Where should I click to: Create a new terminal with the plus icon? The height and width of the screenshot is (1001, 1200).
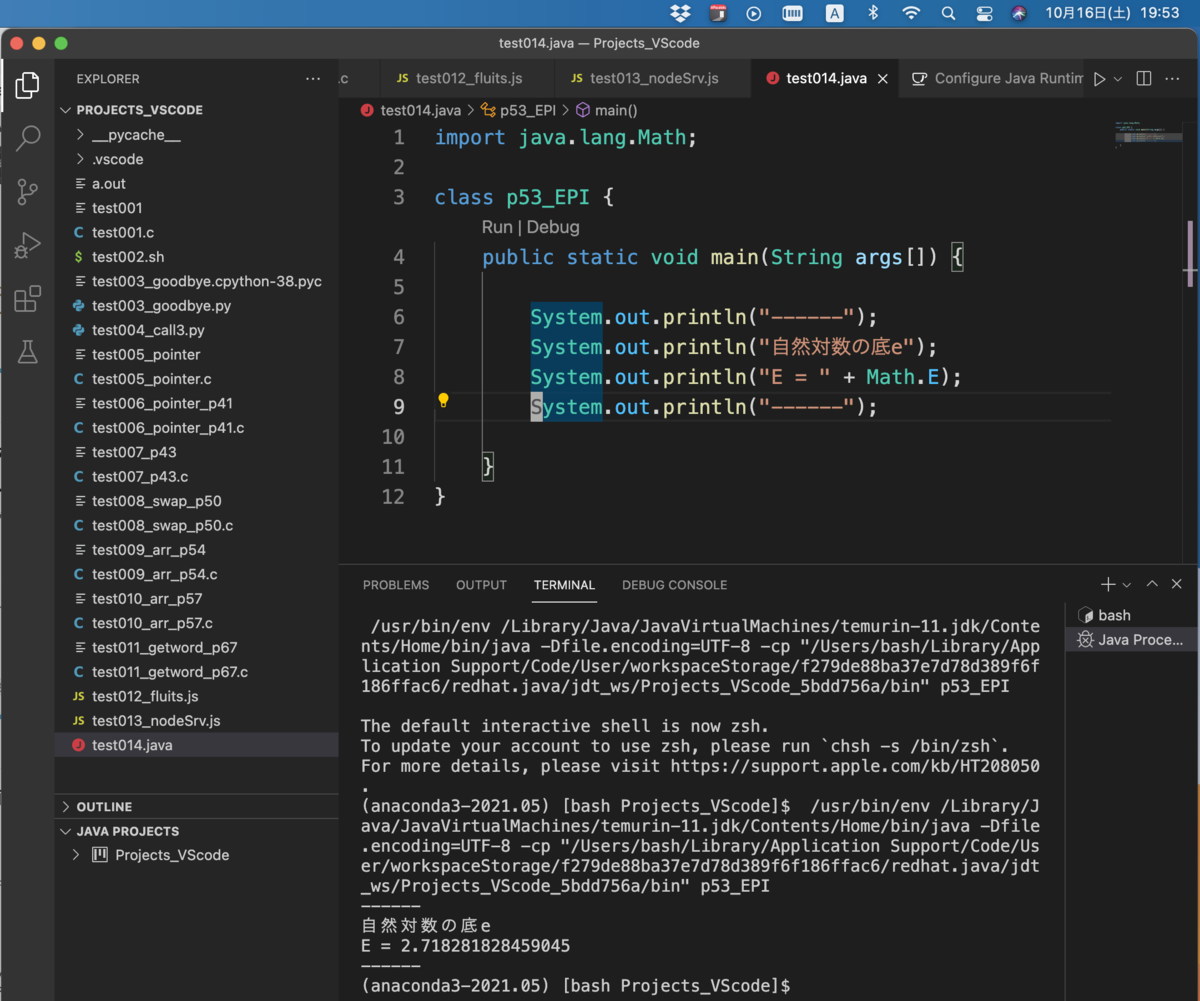[1106, 584]
